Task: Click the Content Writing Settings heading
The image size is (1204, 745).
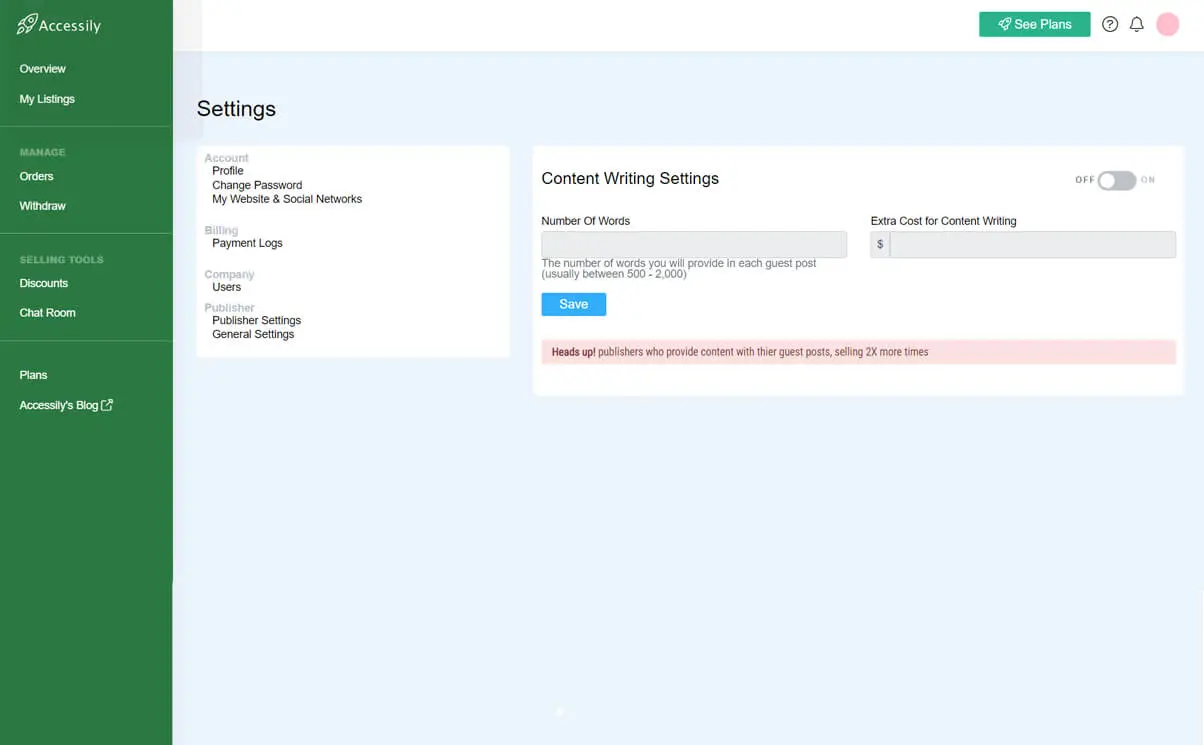Action: (630, 179)
